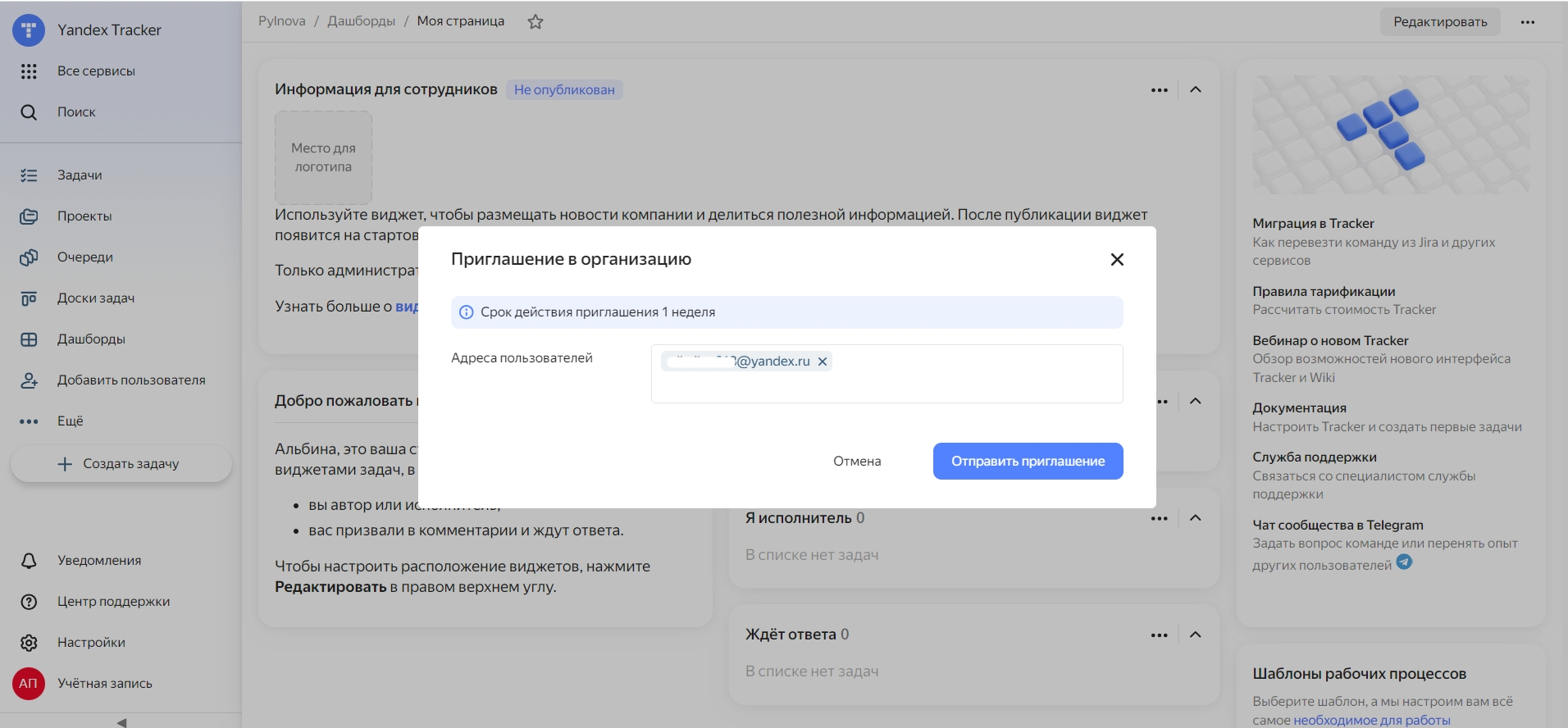
Task: Open 'Документация' link
Action: pos(1299,408)
